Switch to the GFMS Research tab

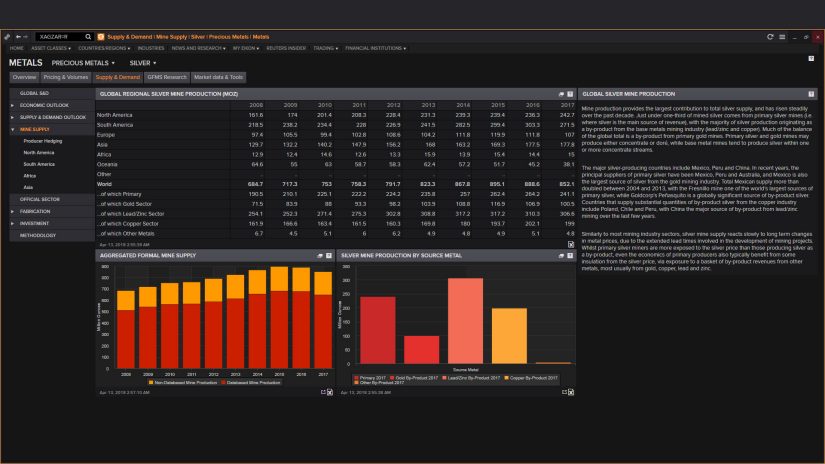point(167,77)
